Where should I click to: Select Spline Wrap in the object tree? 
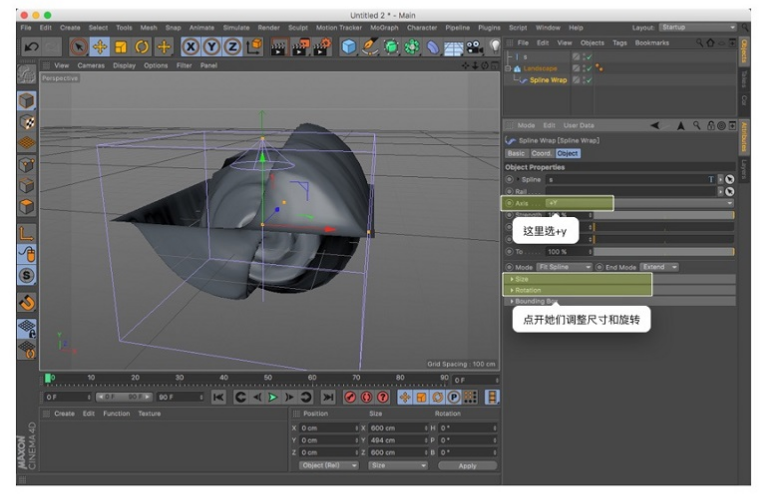tap(549, 80)
